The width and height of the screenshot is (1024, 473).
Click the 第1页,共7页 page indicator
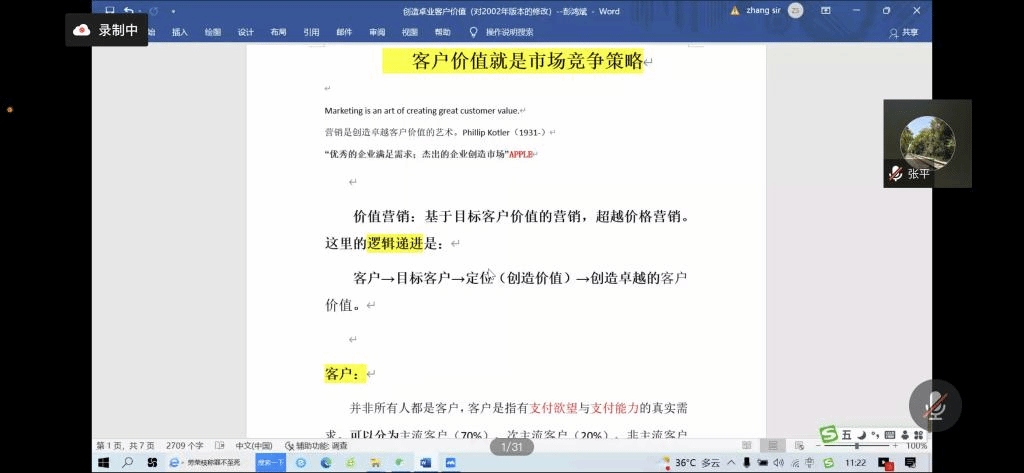click(125, 446)
